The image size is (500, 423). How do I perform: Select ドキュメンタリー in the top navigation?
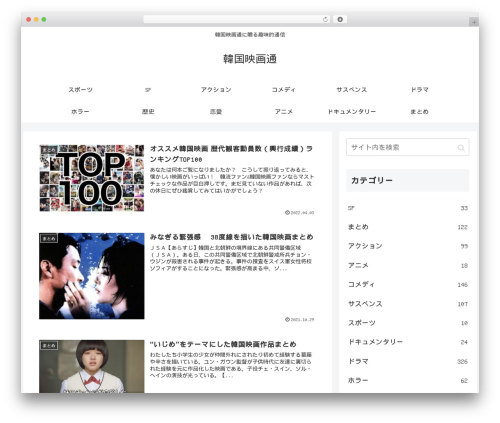tap(352, 112)
